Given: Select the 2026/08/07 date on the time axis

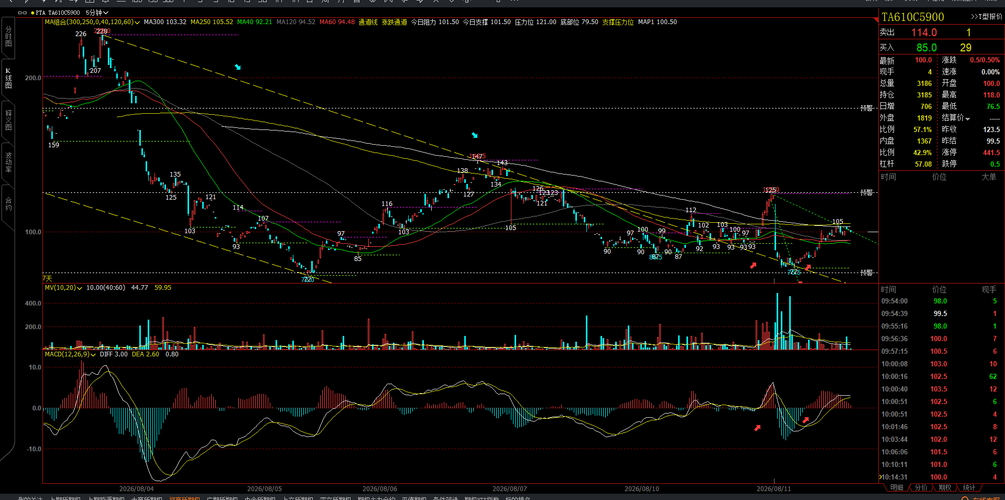Looking at the screenshot, I should click(510, 487).
